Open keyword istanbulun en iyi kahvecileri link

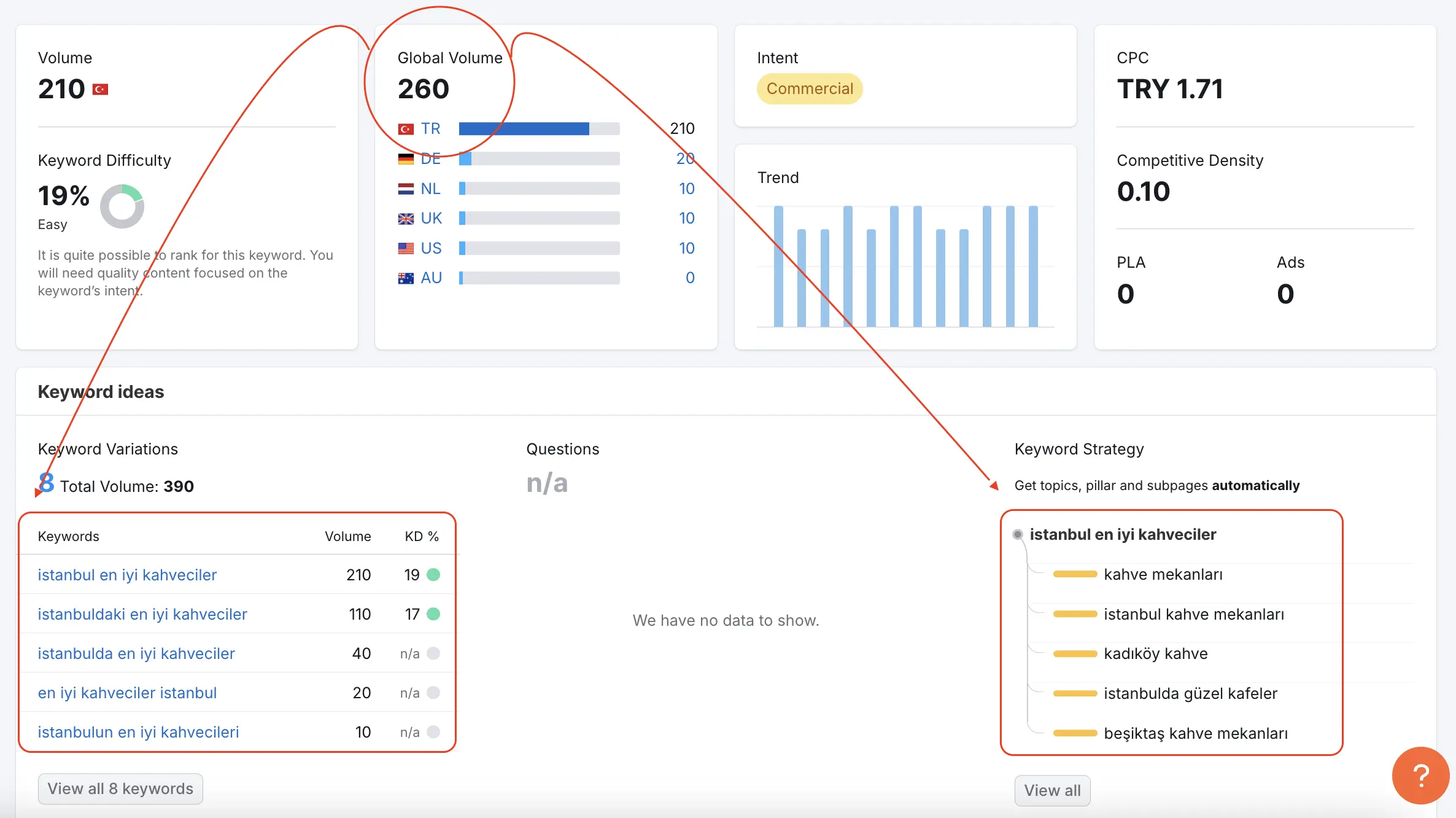click(x=138, y=732)
